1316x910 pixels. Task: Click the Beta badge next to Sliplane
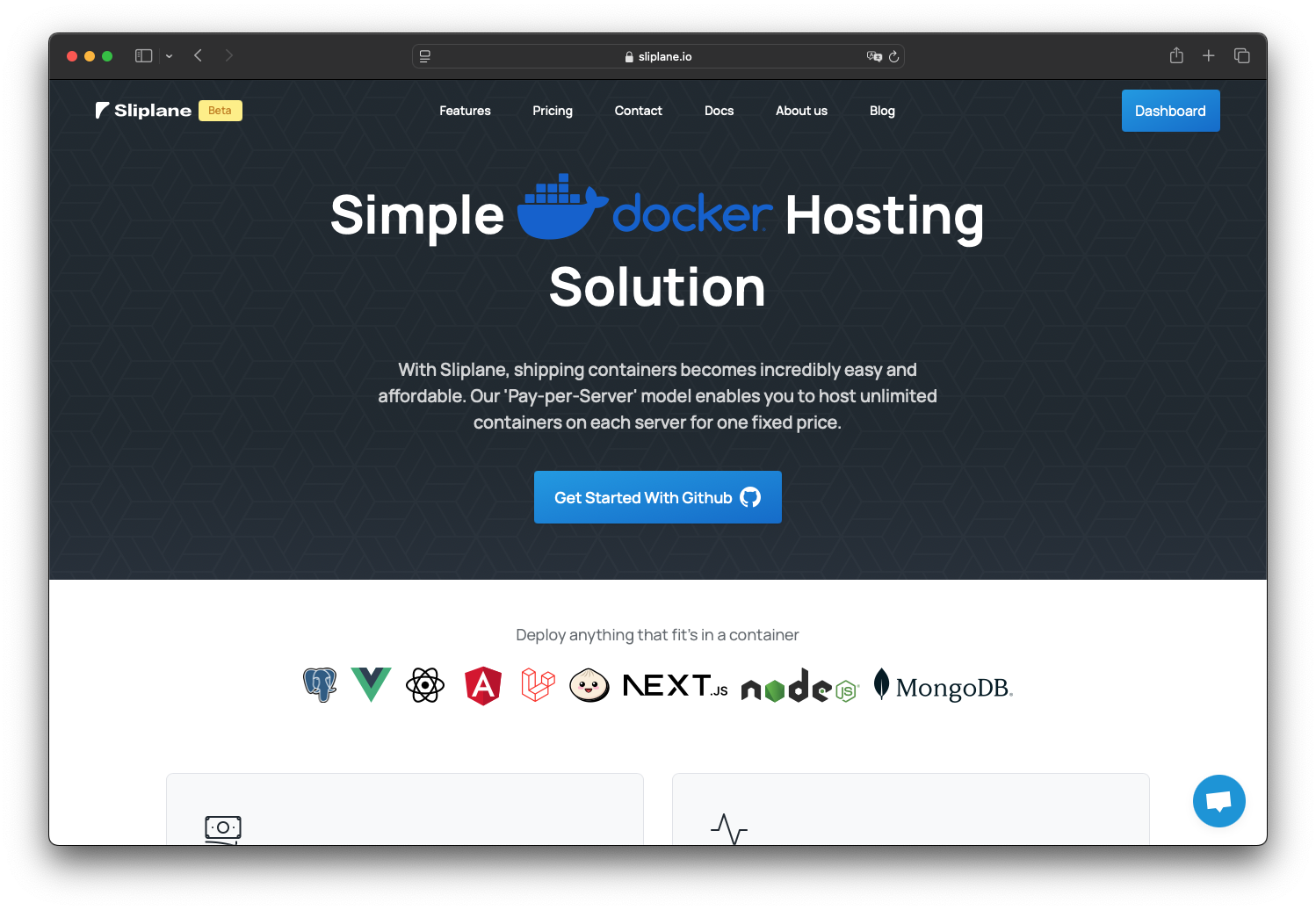(221, 111)
